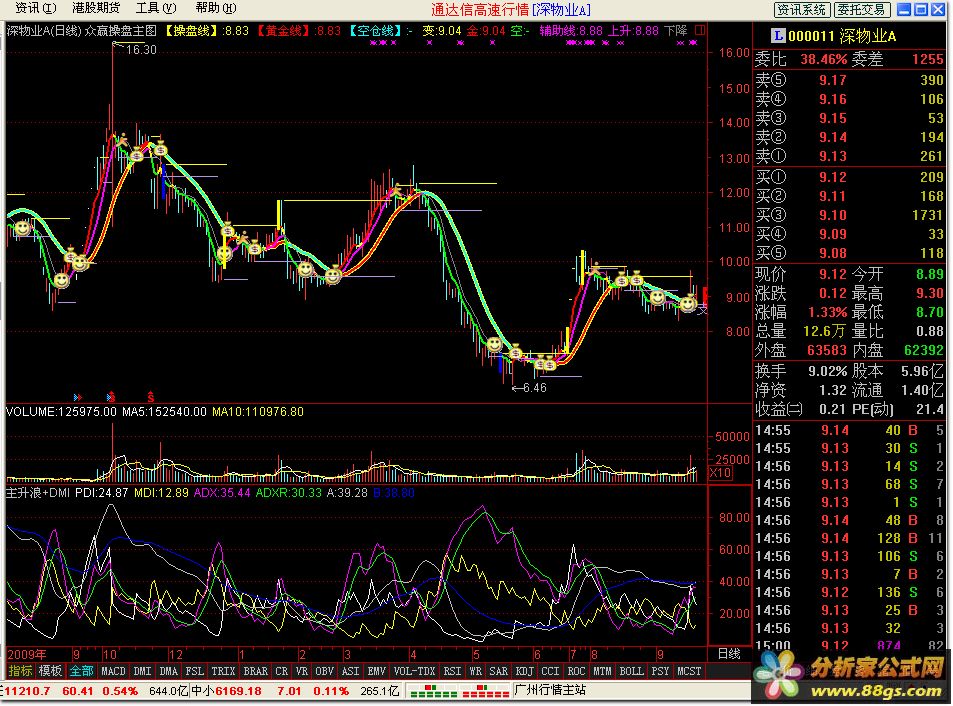953x706 pixels.
Task: Click the 主升浪+DMI indicator title
Action: (x=38, y=493)
